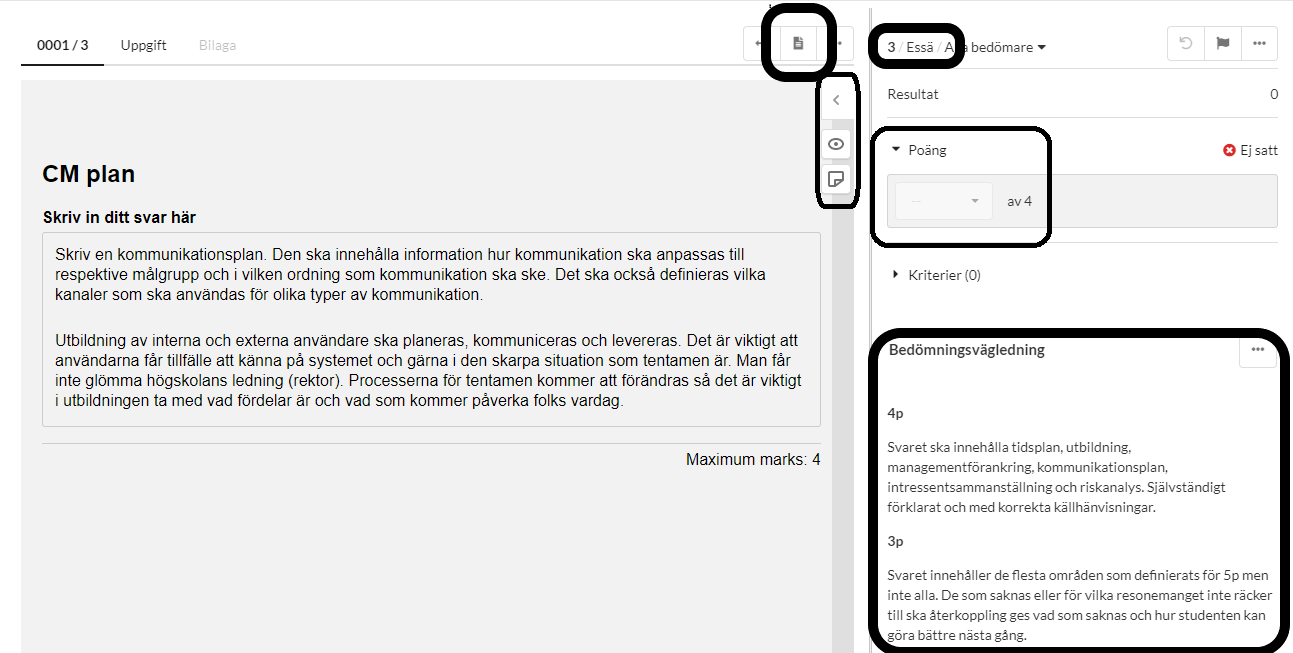Open the Alla bedömare dropdown
This screenshot has width=1293, height=653.
tap(995, 47)
